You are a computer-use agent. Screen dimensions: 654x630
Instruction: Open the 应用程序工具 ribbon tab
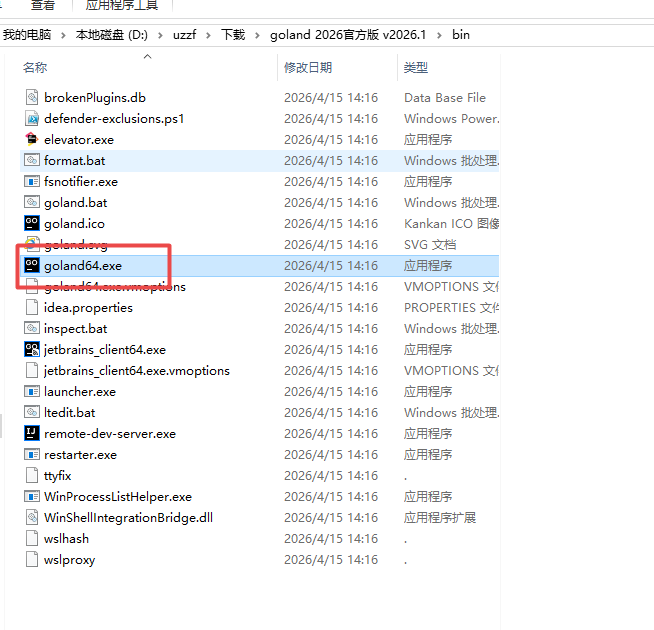(122, 5)
